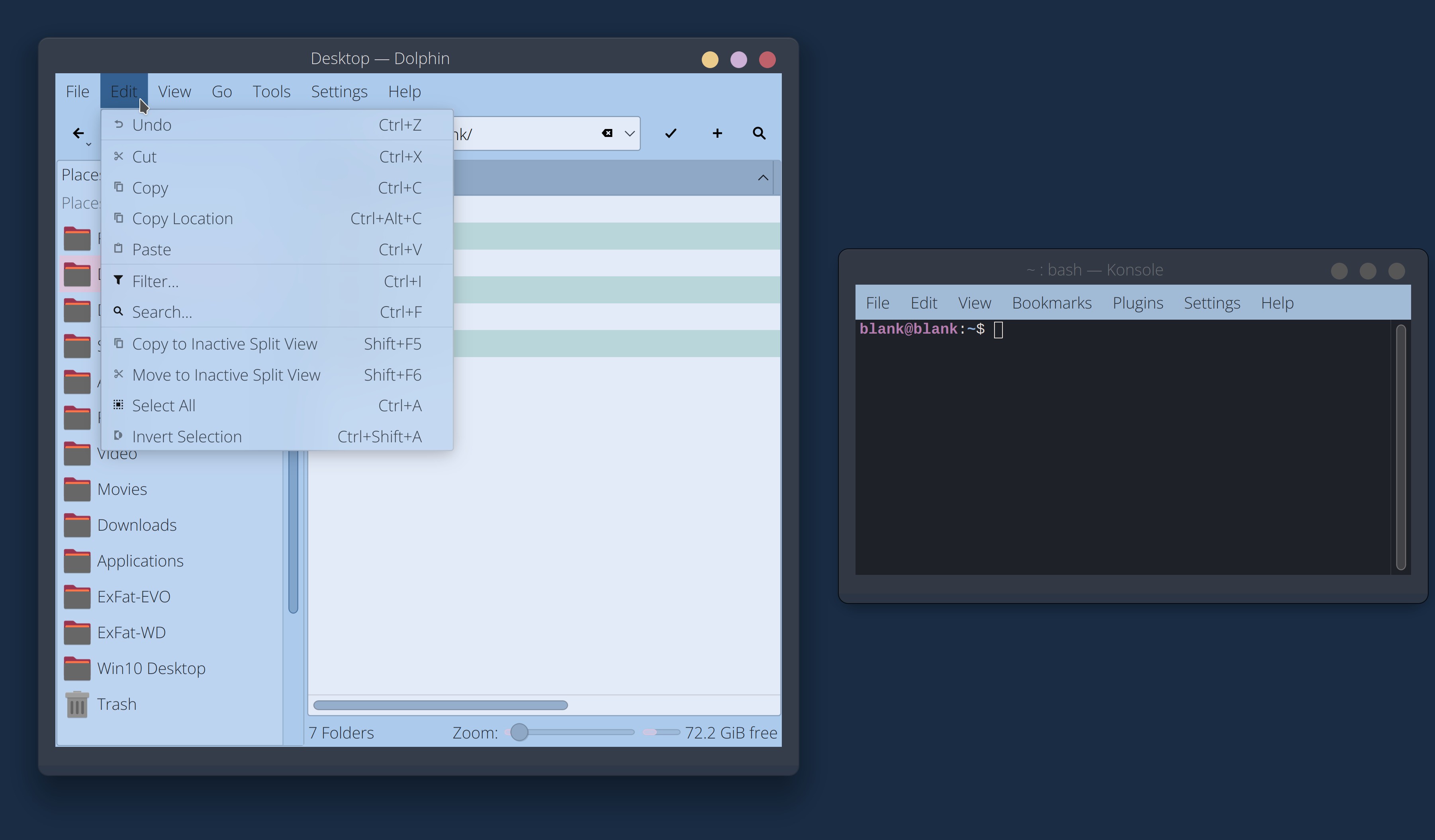Click the selection grid icon beside Select All
The height and width of the screenshot is (840, 1435).
pos(118,404)
